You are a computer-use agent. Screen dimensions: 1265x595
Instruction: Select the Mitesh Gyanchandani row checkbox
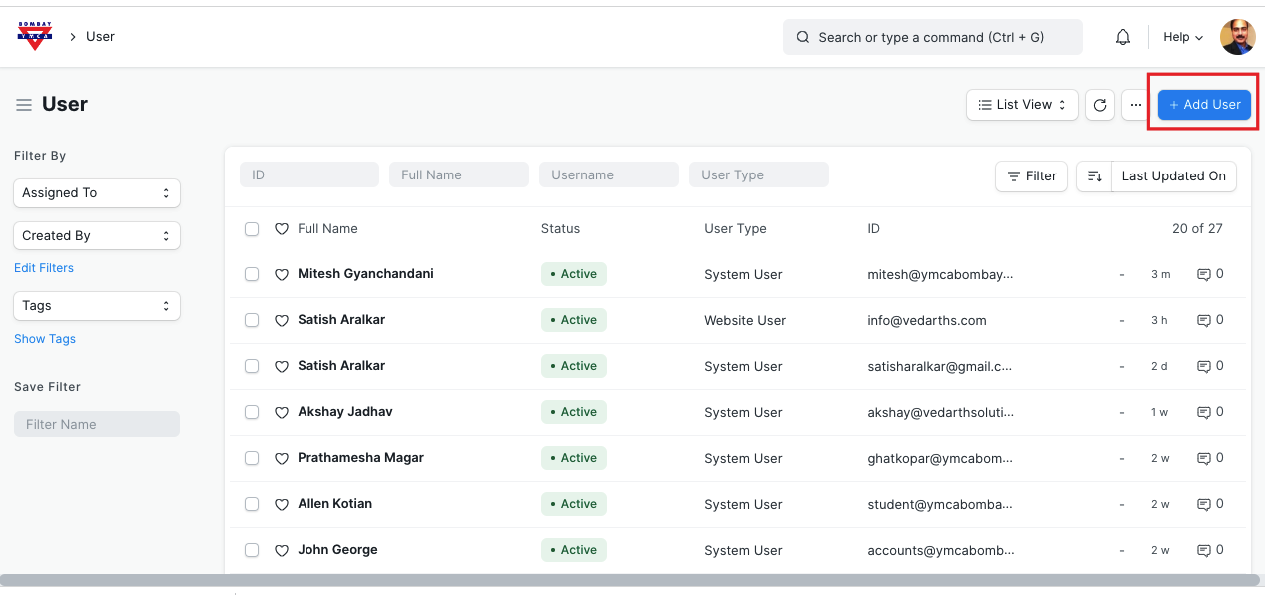pos(252,274)
